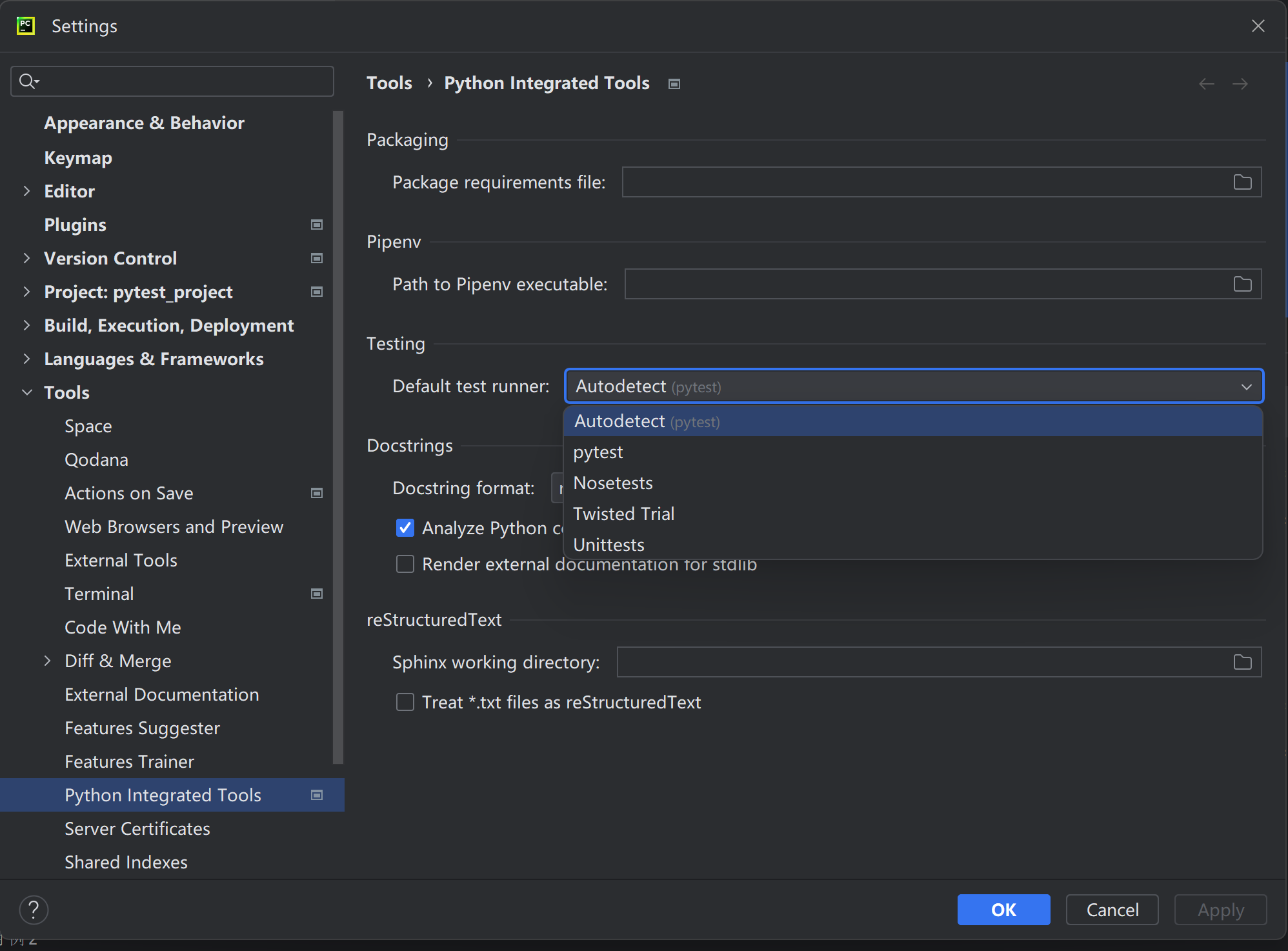The height and width of the screenshot is (951, 1288).
Task: Check Treat *.txt files as reStructuredText
Action: tap(405, 702)
